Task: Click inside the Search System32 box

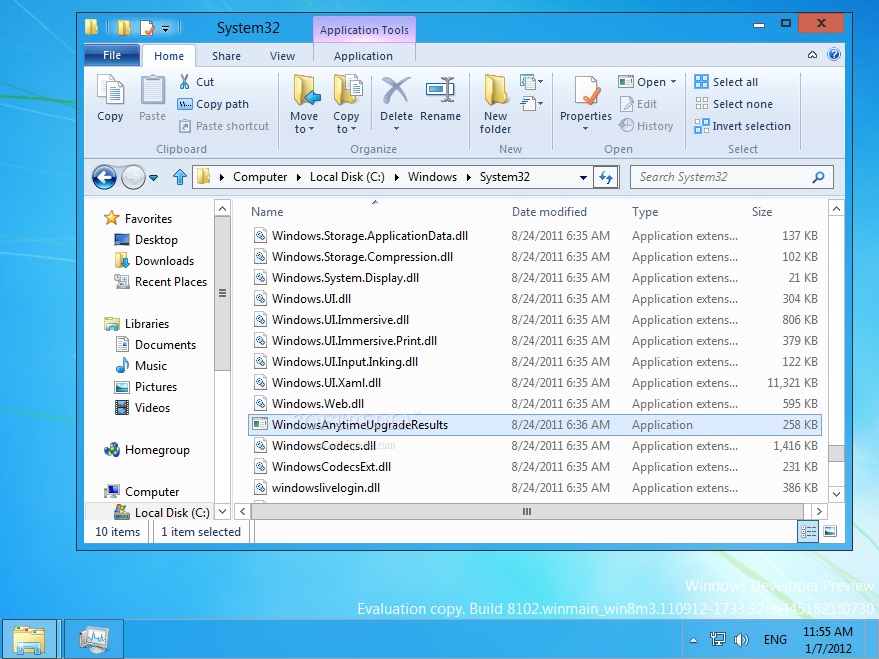Action: tap(720, 177)
